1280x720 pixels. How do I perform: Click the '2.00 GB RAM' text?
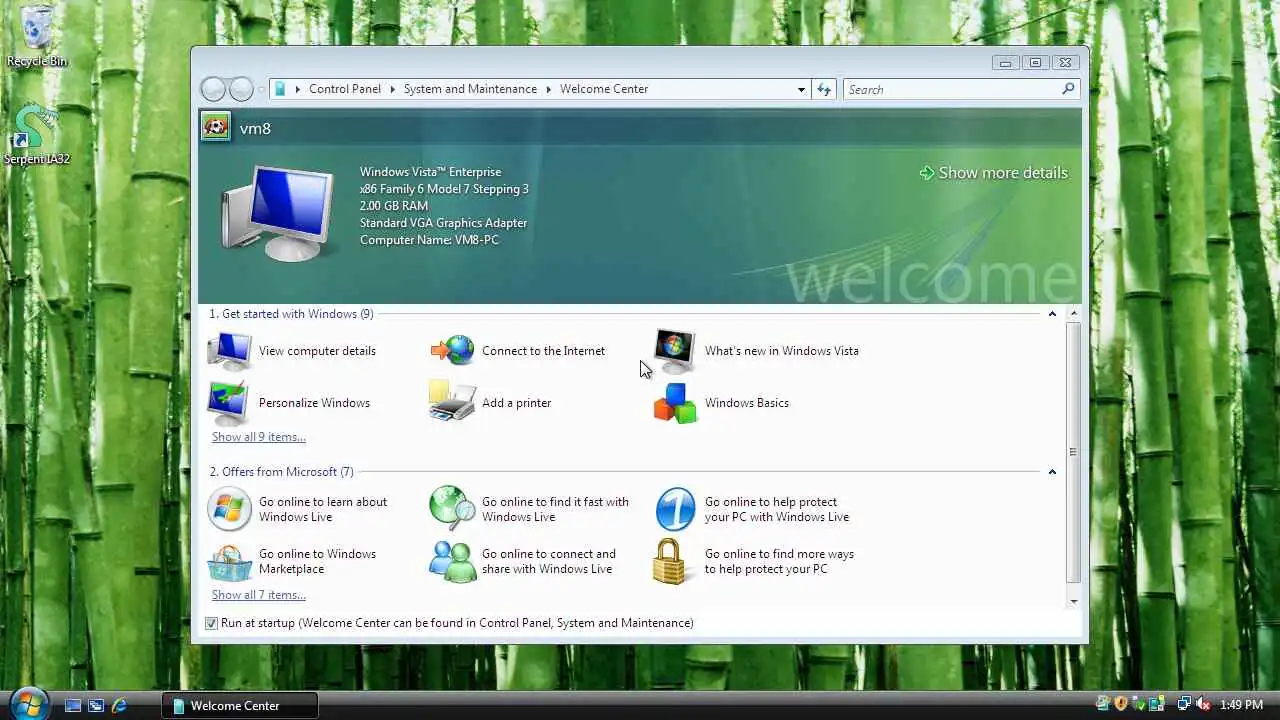click(x=394, y=206)
